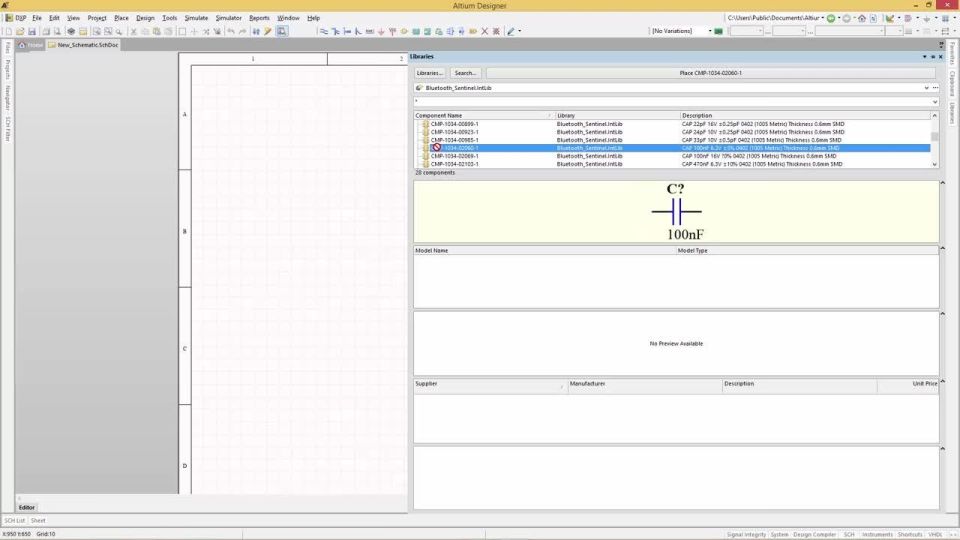The height and width of the screenshot is (540, 960).
Task: Click the Place Net Label icon
Action: tap(370, 31)
